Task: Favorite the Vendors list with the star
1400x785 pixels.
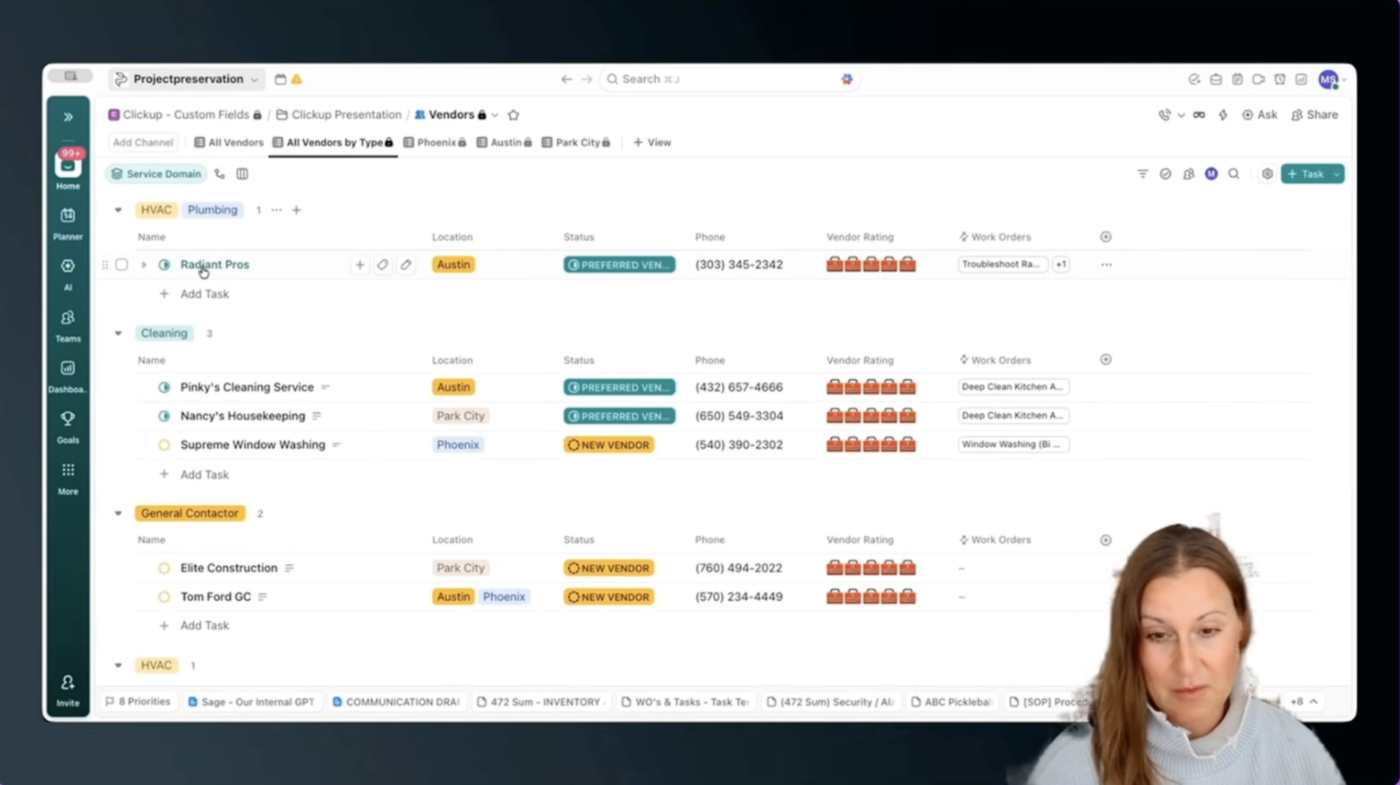Action: pos(513,115)
